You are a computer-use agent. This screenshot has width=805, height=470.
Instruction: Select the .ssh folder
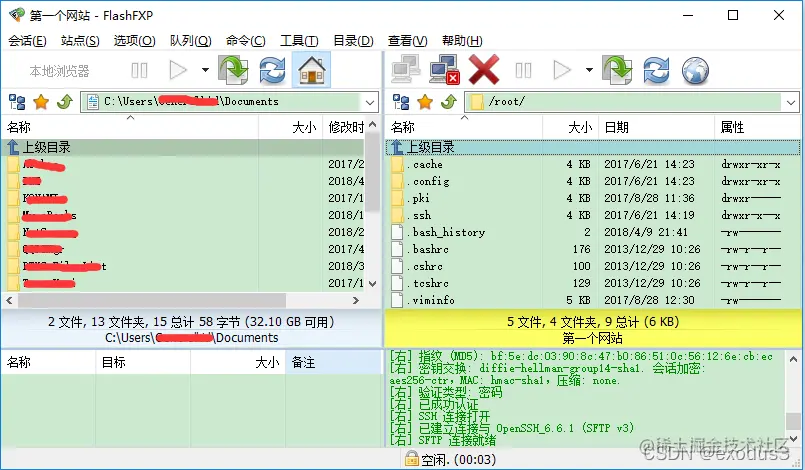click(593, 215)
